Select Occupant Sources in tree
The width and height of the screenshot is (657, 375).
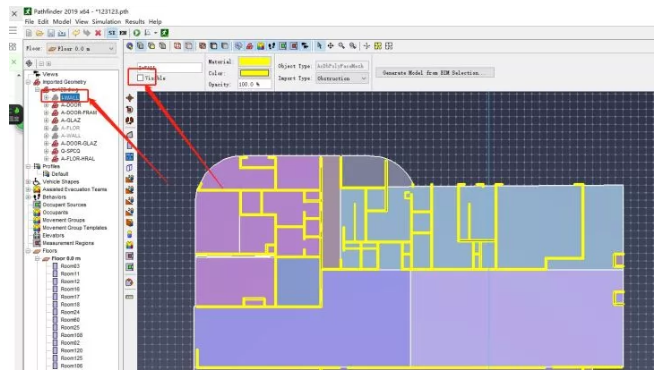64,205
